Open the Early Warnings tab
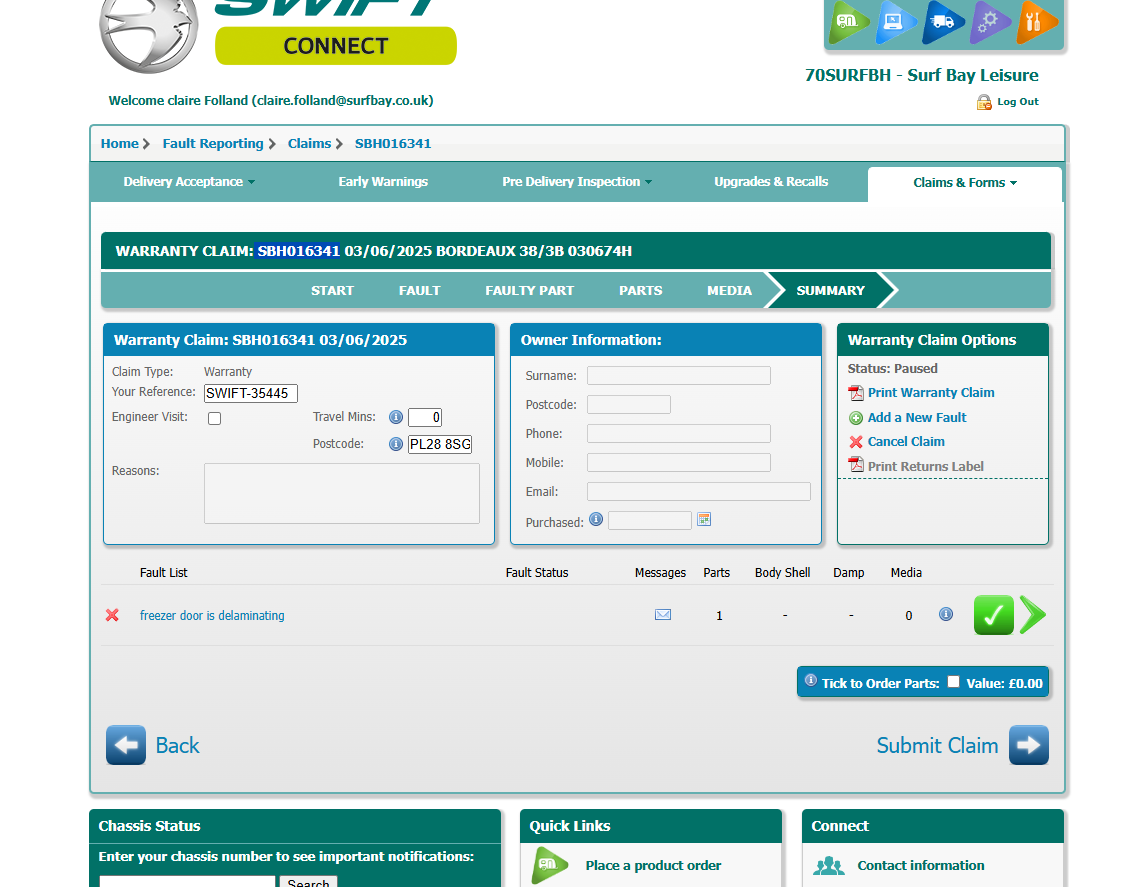Viewport: 1138px width, 887px height. point(383,181)
